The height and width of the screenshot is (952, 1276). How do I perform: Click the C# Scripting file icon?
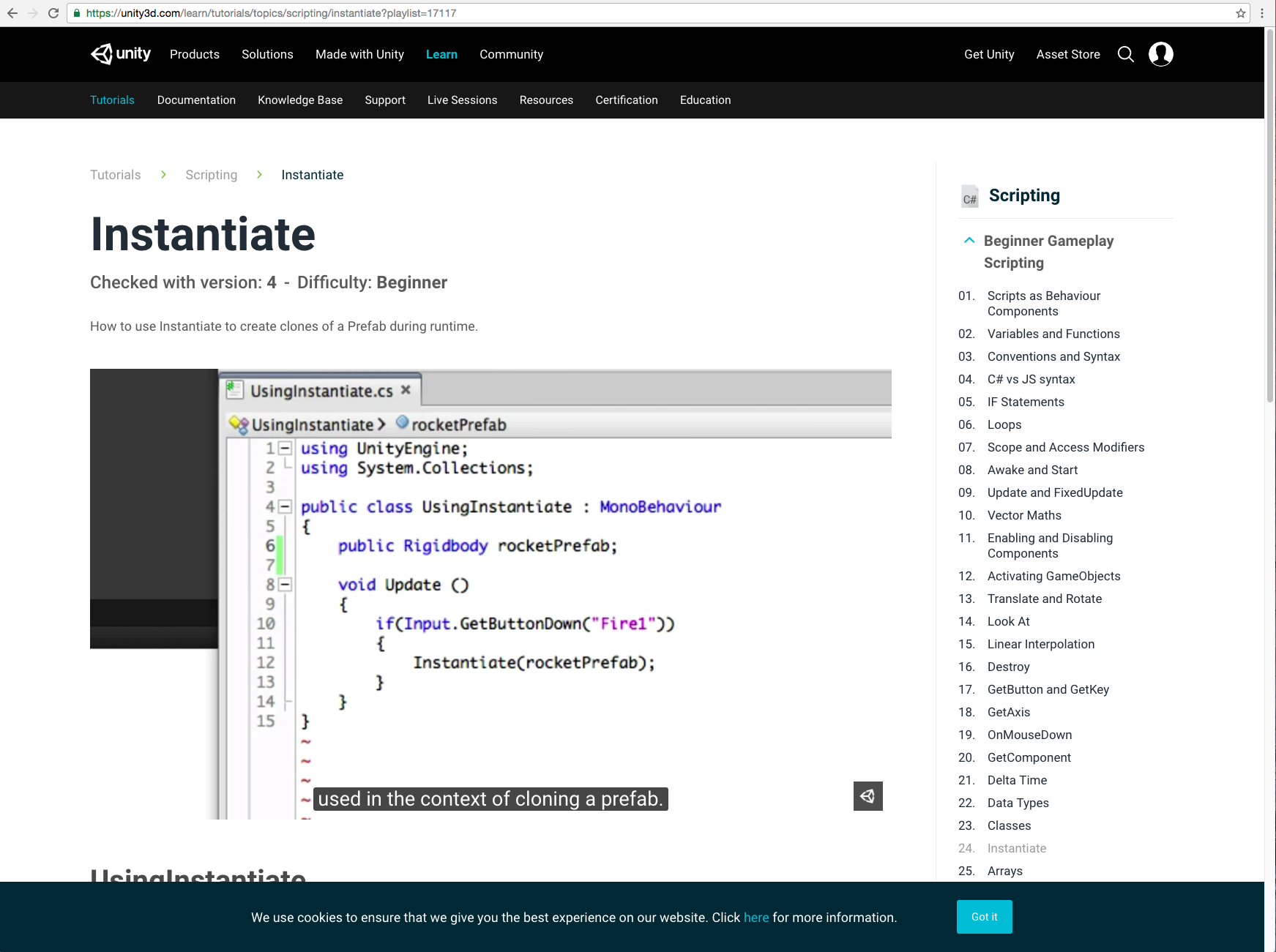[970, 196]
